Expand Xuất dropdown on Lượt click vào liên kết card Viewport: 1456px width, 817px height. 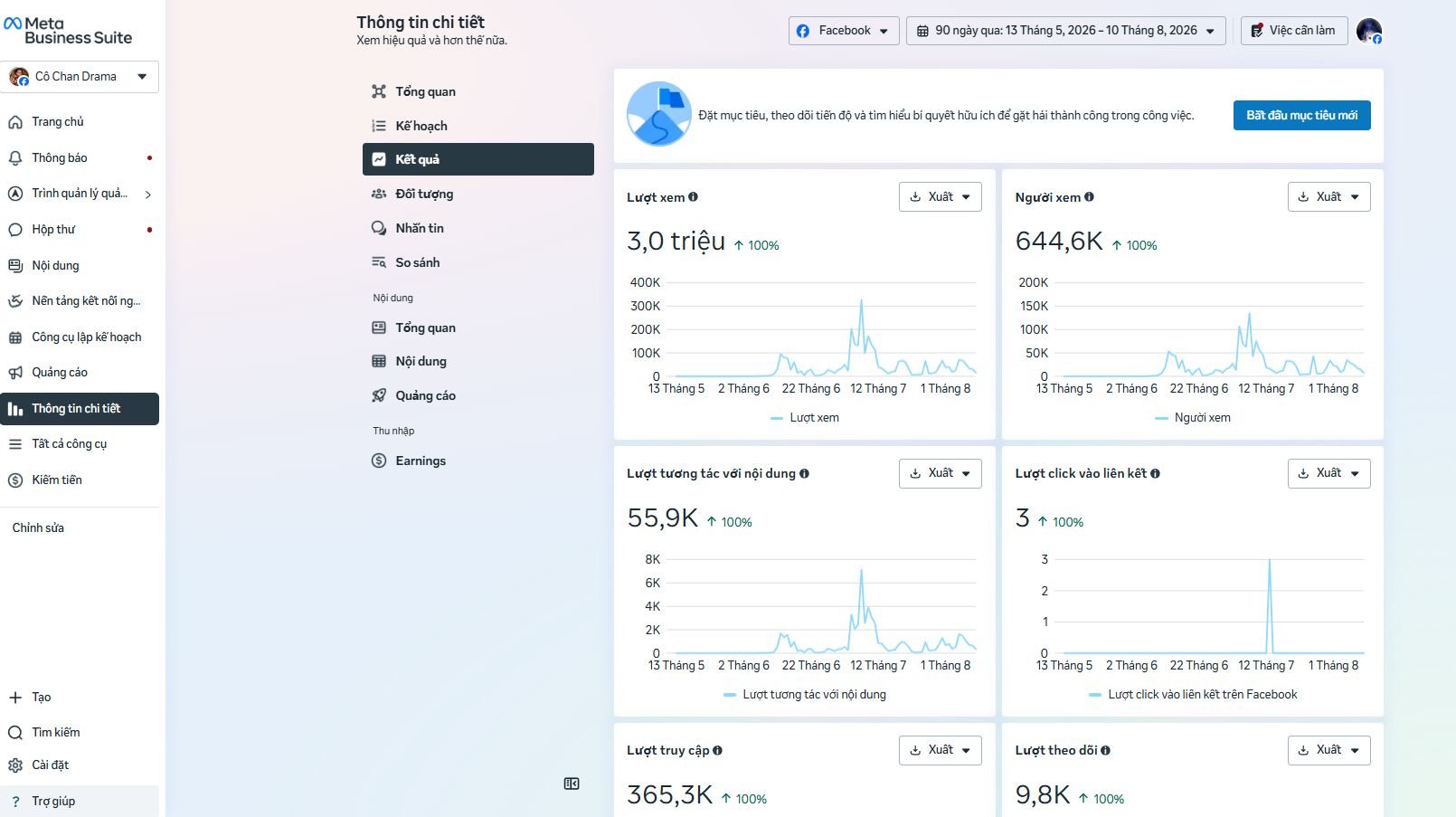pyautogui.click(x=1328, y=473)
